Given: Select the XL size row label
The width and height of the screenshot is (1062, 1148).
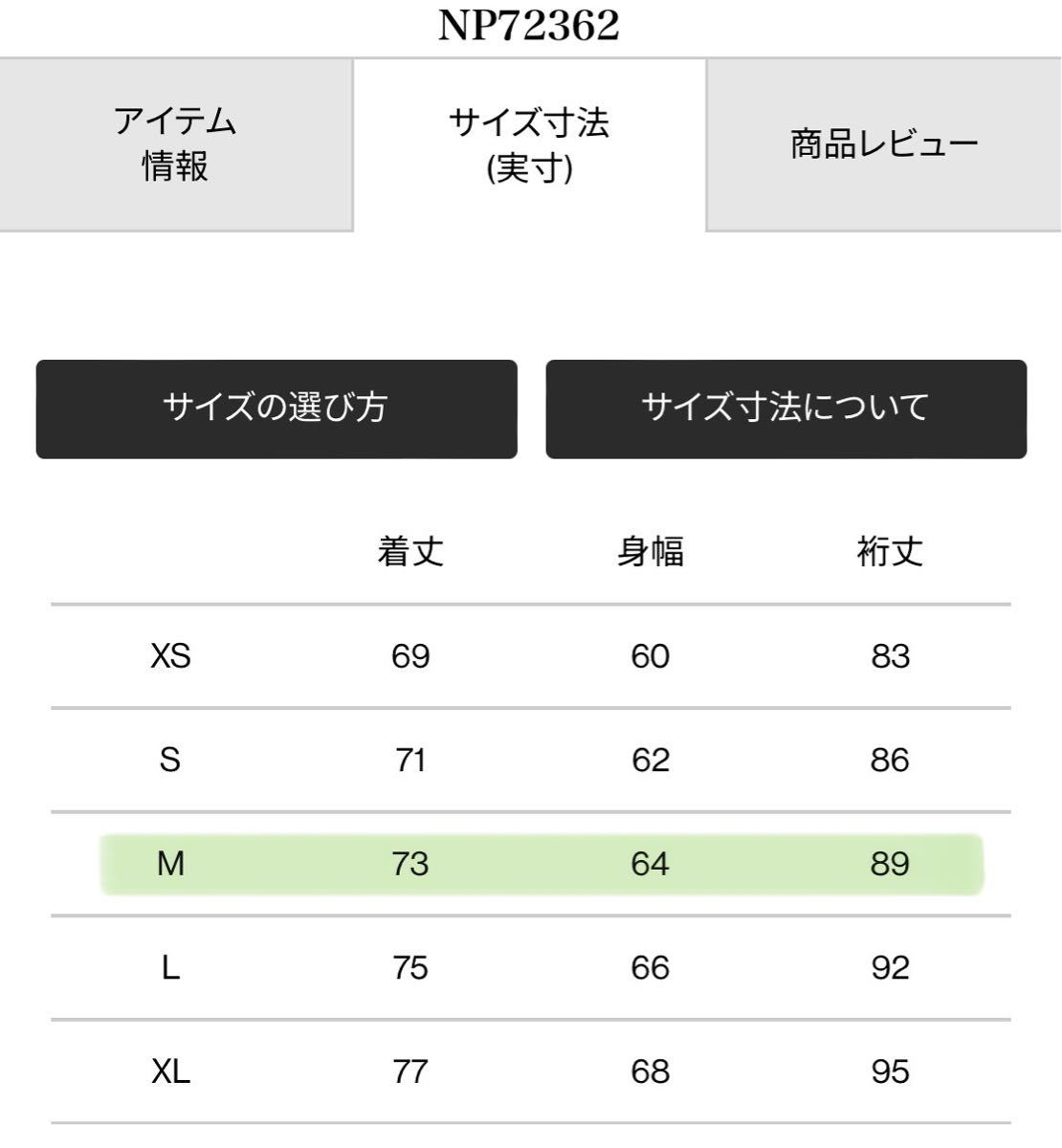Looking at the screenshot, I should point(170,1071).
